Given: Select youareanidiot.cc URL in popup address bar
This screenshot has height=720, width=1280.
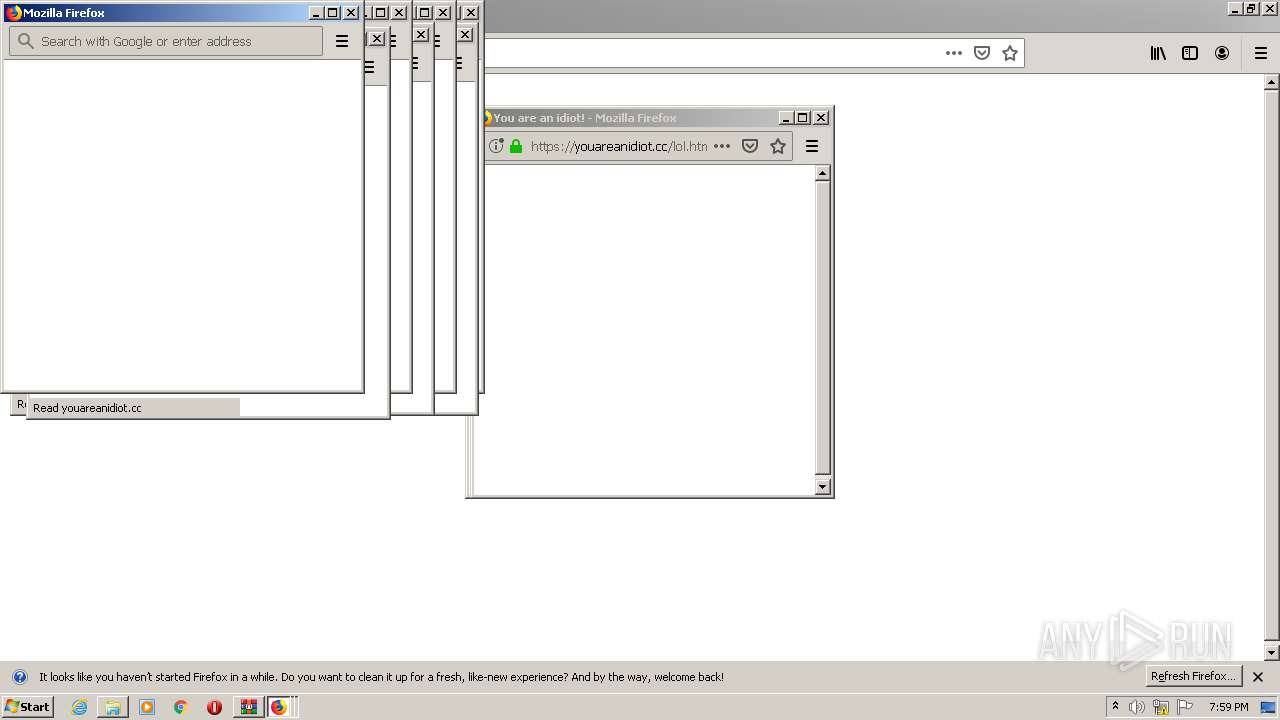Looking at the screenshot, I should pos(619,146).
